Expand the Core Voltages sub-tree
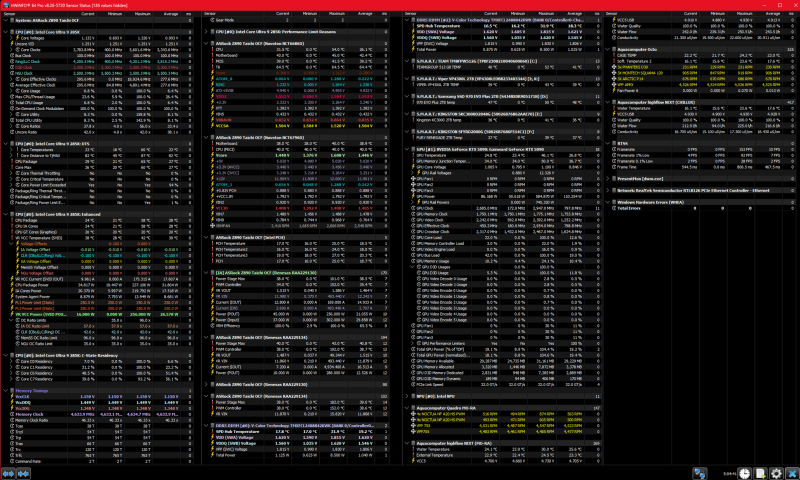The height and width of the screenshot is (480, 800). pos(12,38)
